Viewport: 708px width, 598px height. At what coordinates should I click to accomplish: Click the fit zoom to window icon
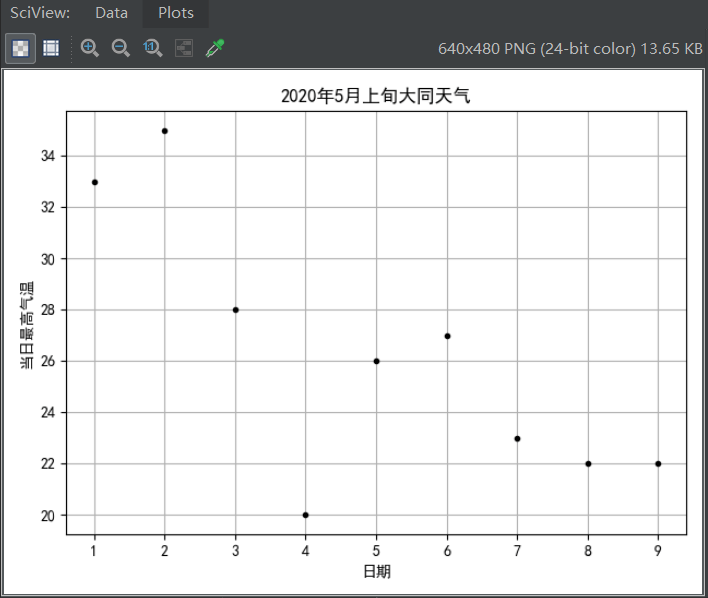(184, 48)
